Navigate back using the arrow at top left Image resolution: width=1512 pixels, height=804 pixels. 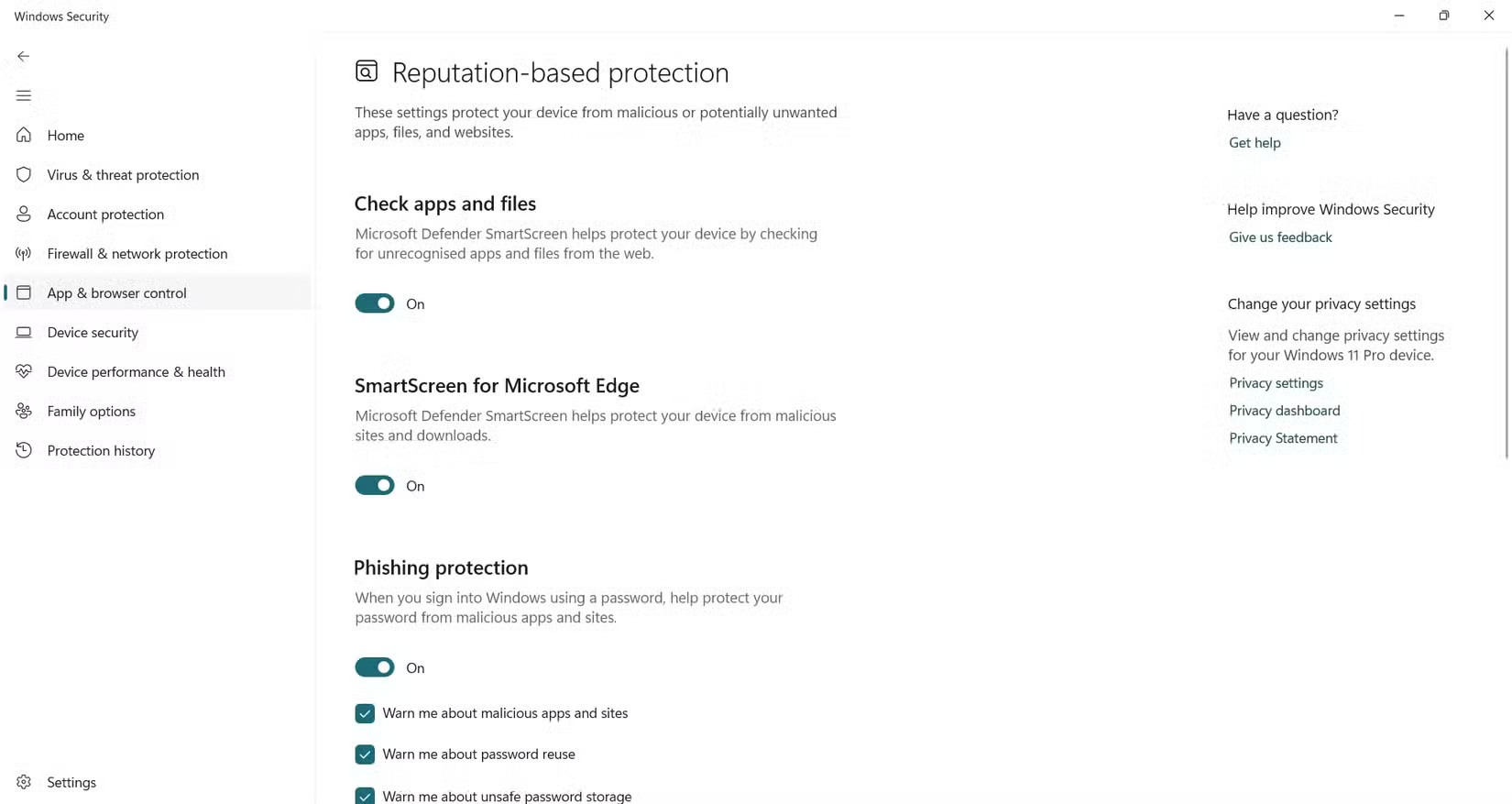coord(23,56)
